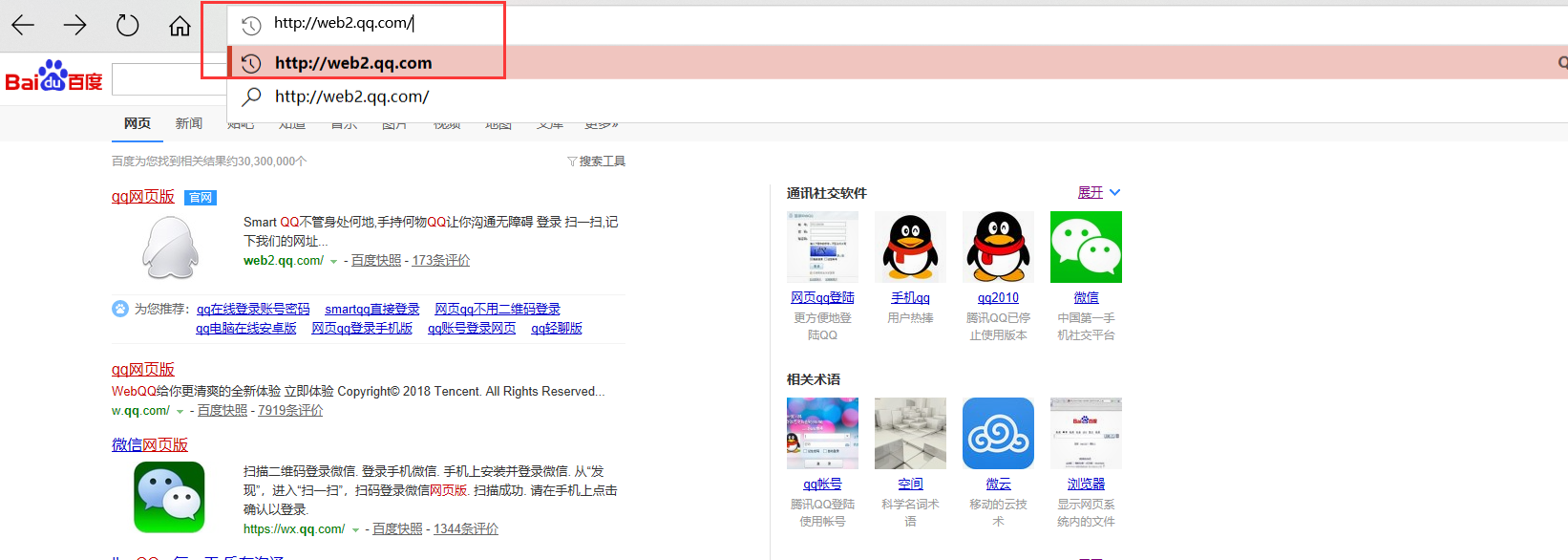
Task: Select the 网页 tab
Action: tap(138, 123)
